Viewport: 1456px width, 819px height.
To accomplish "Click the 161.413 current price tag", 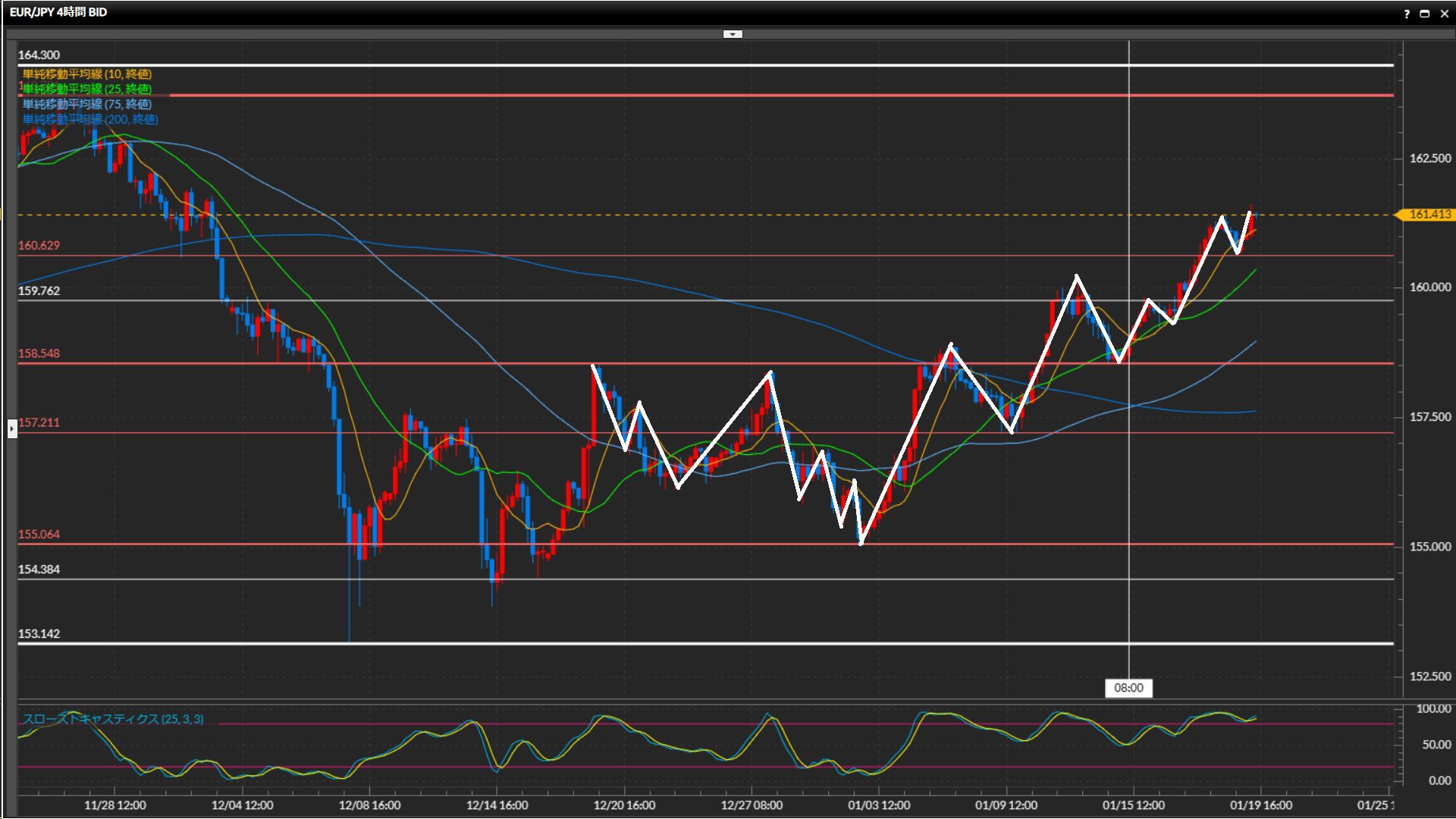I will (1429, 215).
